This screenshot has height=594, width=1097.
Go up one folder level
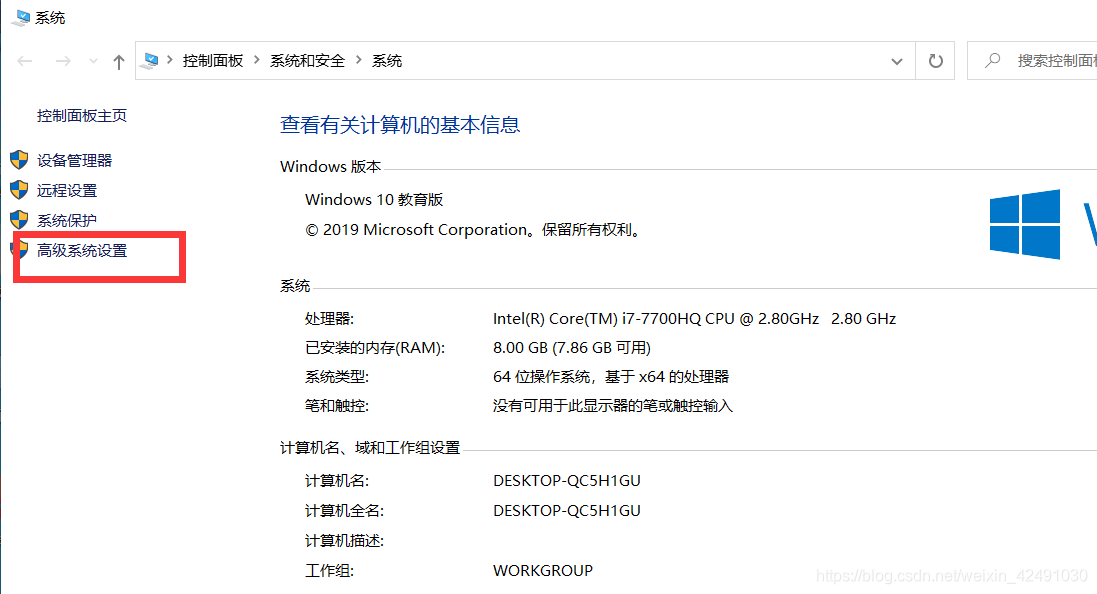click(x=119, y=62)
